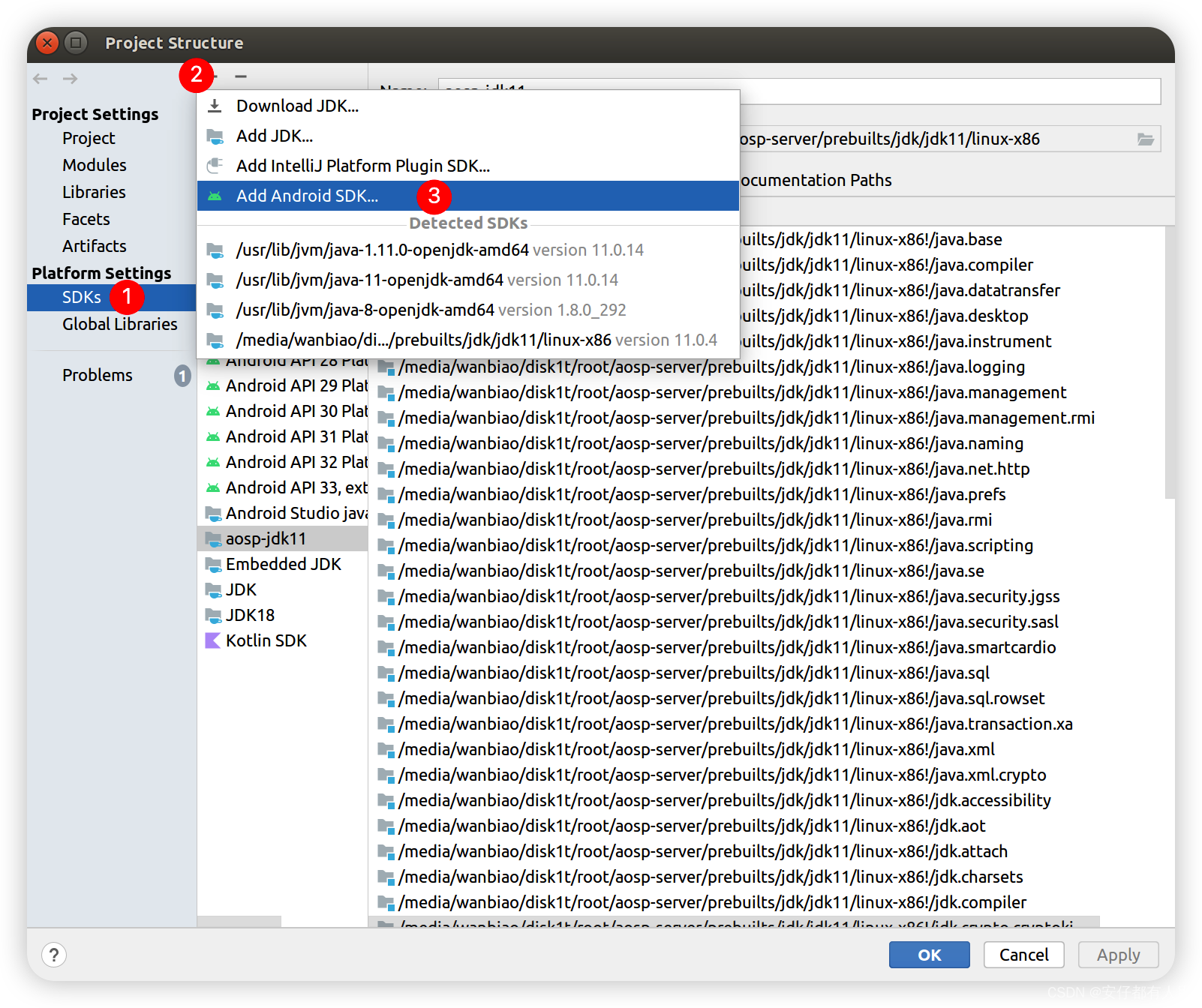The width and height of the screenshot is (1202, 1008).
Task: Click the folder icon next to jdk.compiler path
Action: pyautogui.click(x=386, y=903)
